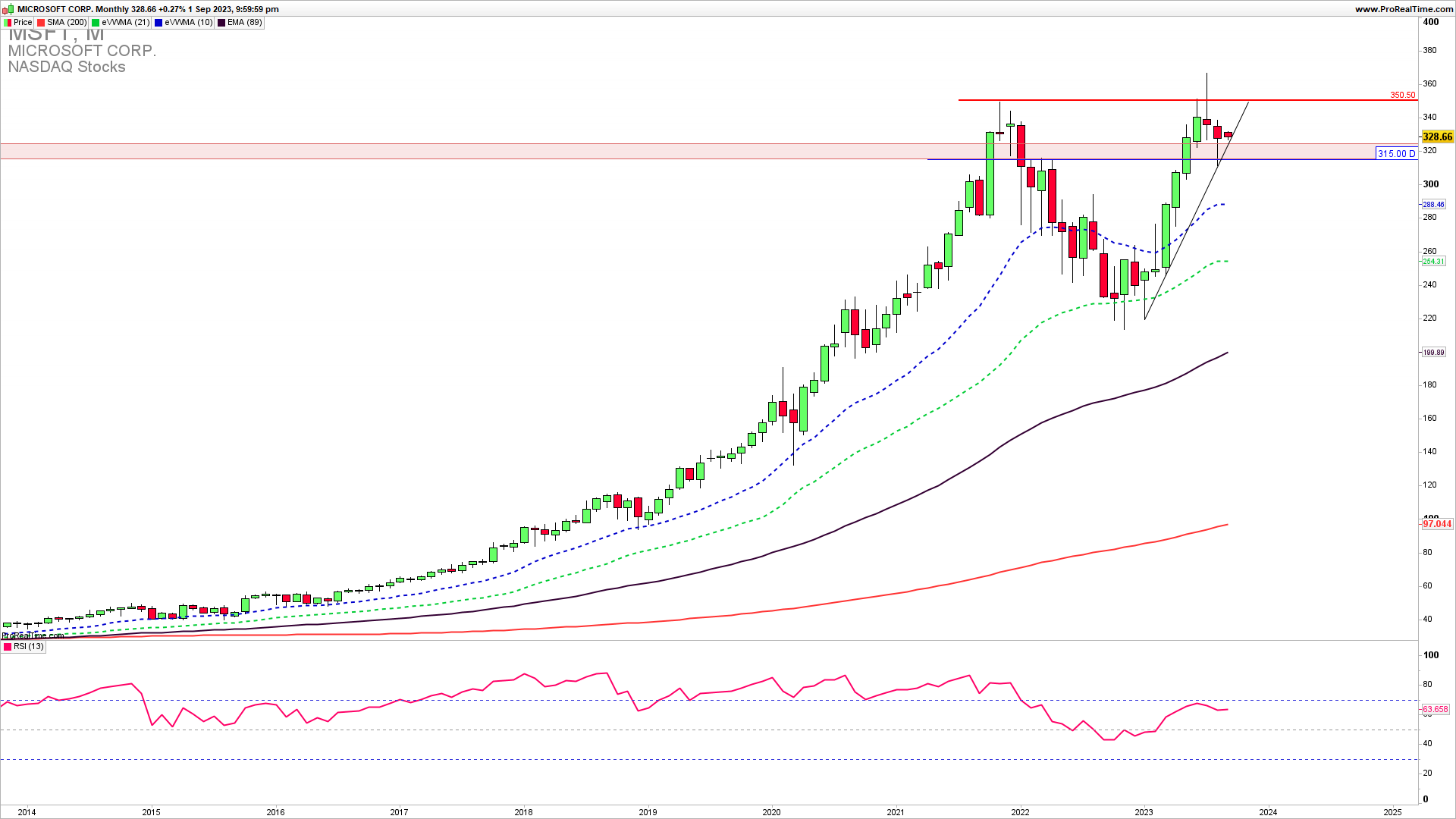Click the 97.044 SMA value tag

tap(1437, 524)
